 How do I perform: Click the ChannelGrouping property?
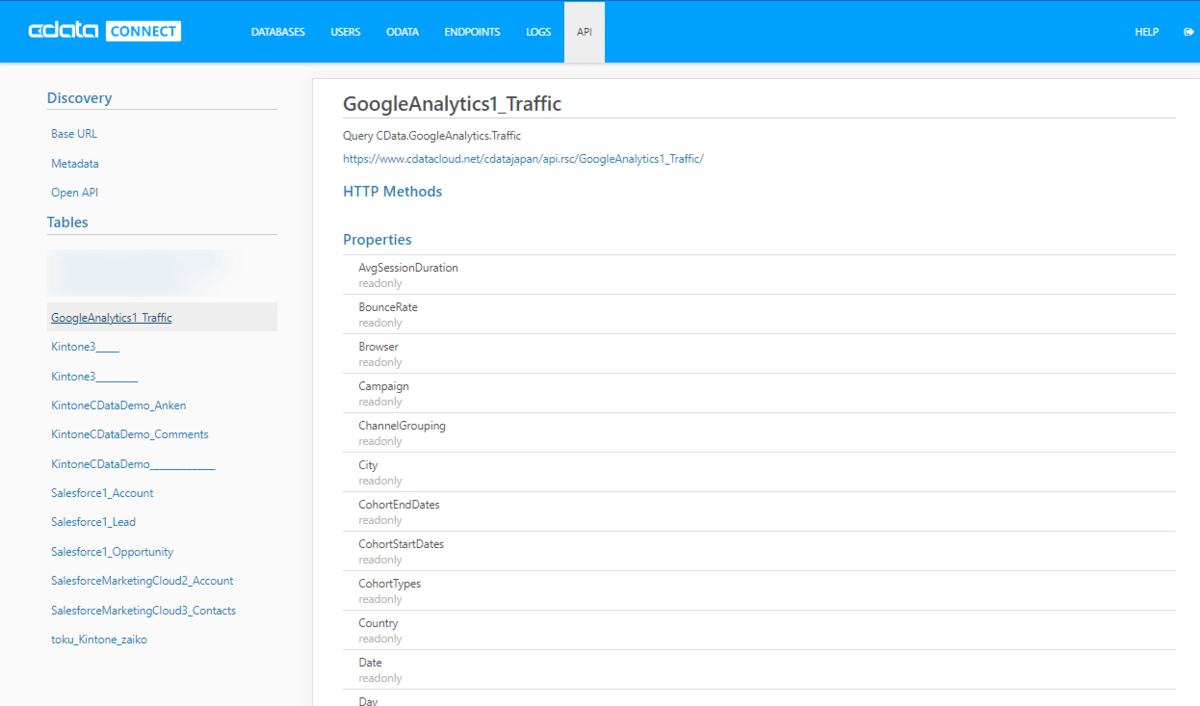pos(402,426)
